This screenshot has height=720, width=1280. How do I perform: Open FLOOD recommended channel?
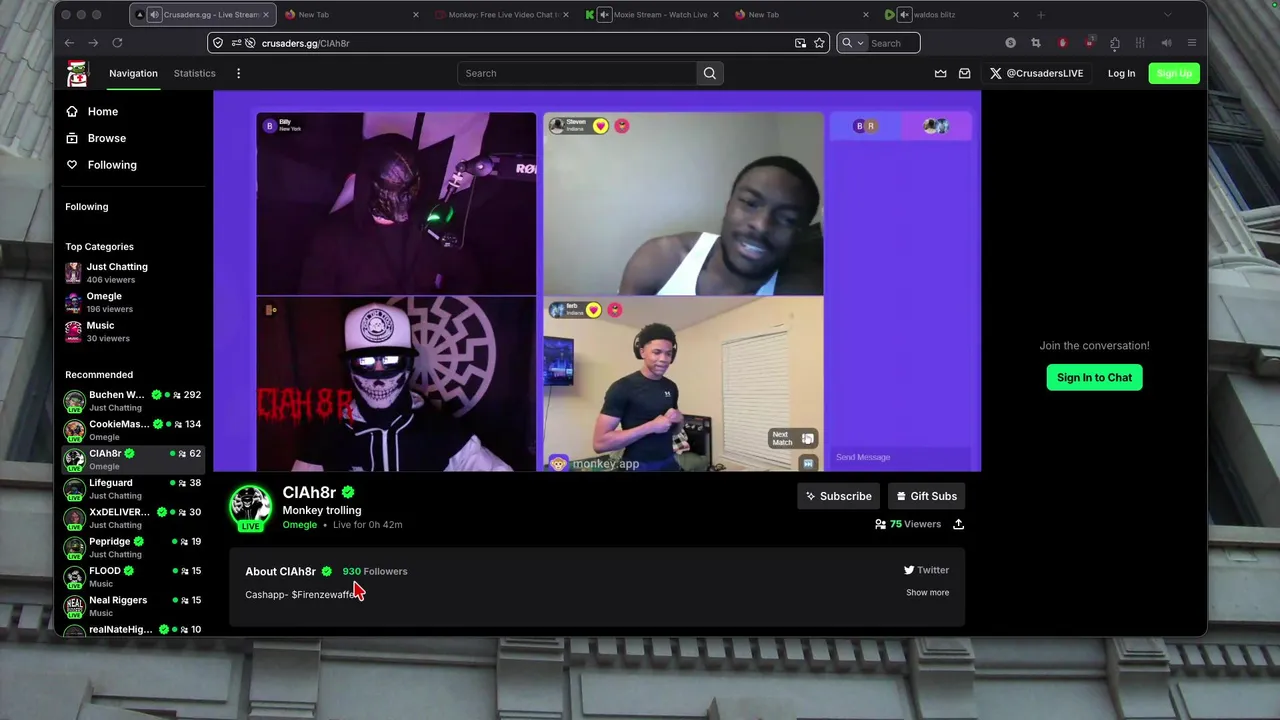[x=133, y=577]
